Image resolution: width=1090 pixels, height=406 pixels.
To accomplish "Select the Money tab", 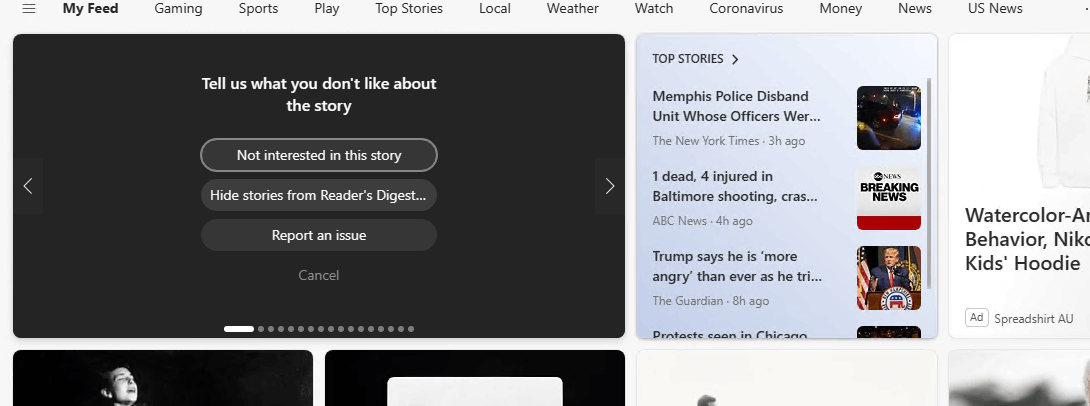I will (x=840, y=9).
